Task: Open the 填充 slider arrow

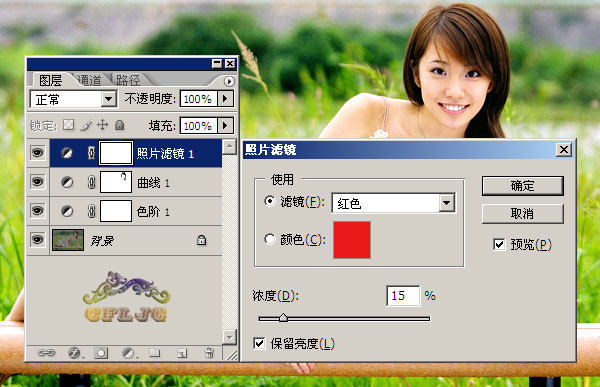Action: [x=225, y=125]
